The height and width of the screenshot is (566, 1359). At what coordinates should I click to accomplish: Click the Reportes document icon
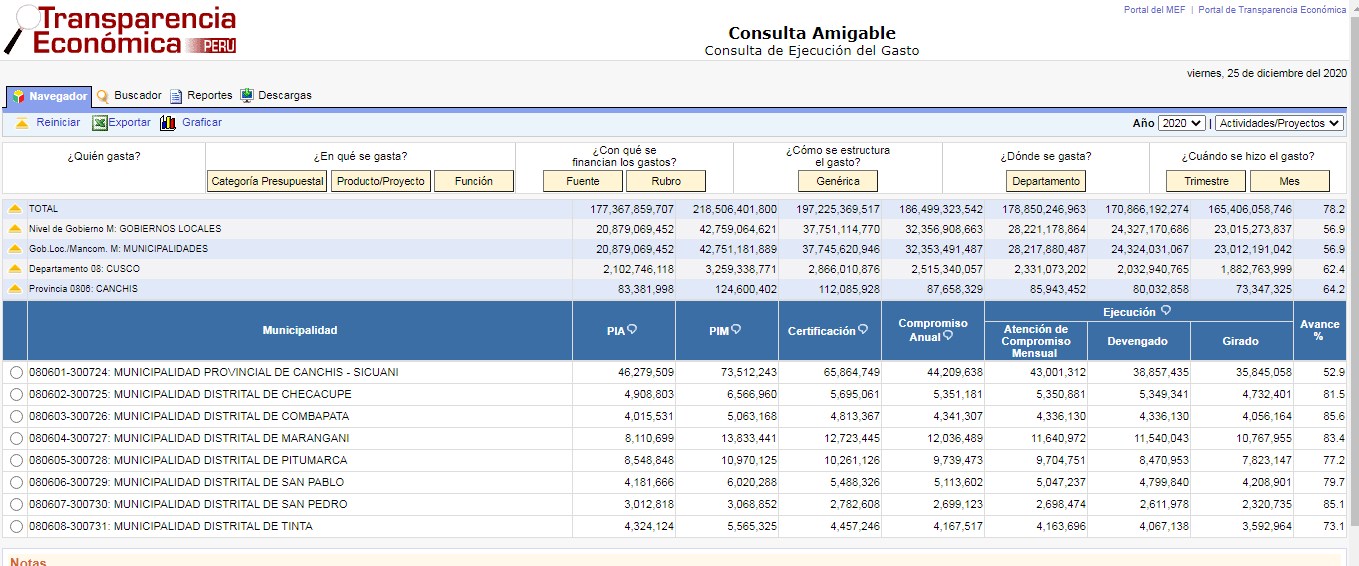click(176, 96)
